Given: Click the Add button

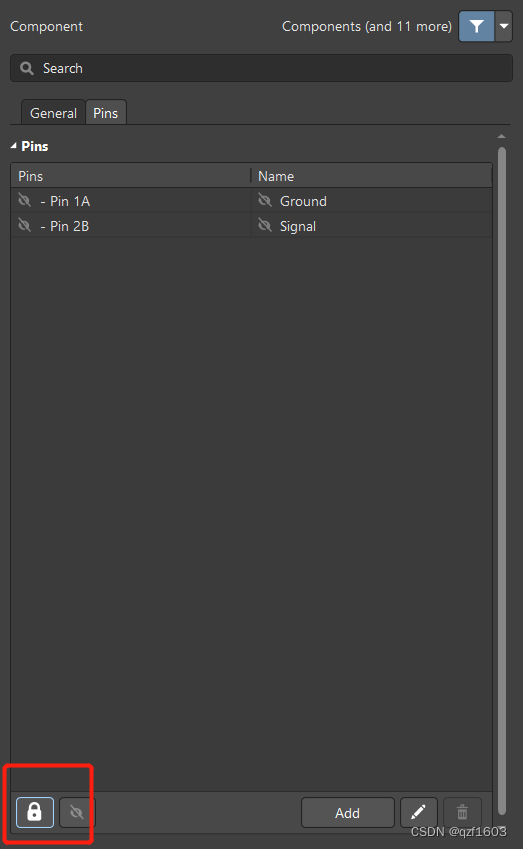Looking at the screenshot, I should coord(348,813).
